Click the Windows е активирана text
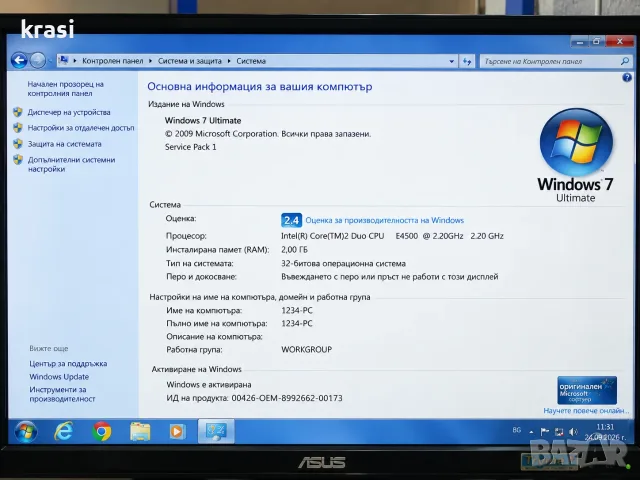 [x=209, y=384]
